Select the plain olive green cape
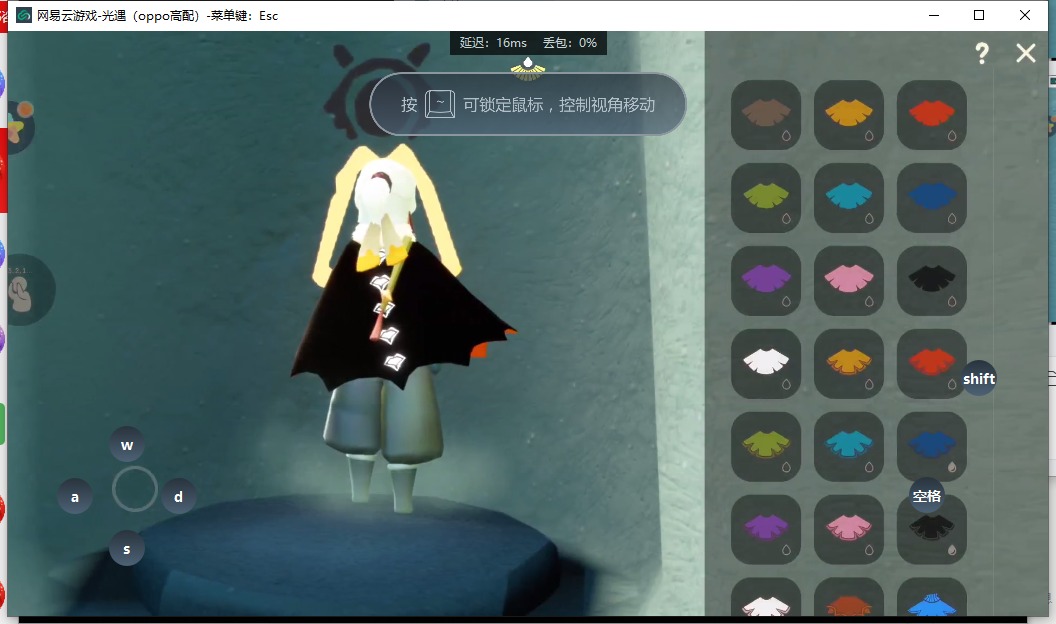This screenshot has height=624, width=1056. pos(766,198)
